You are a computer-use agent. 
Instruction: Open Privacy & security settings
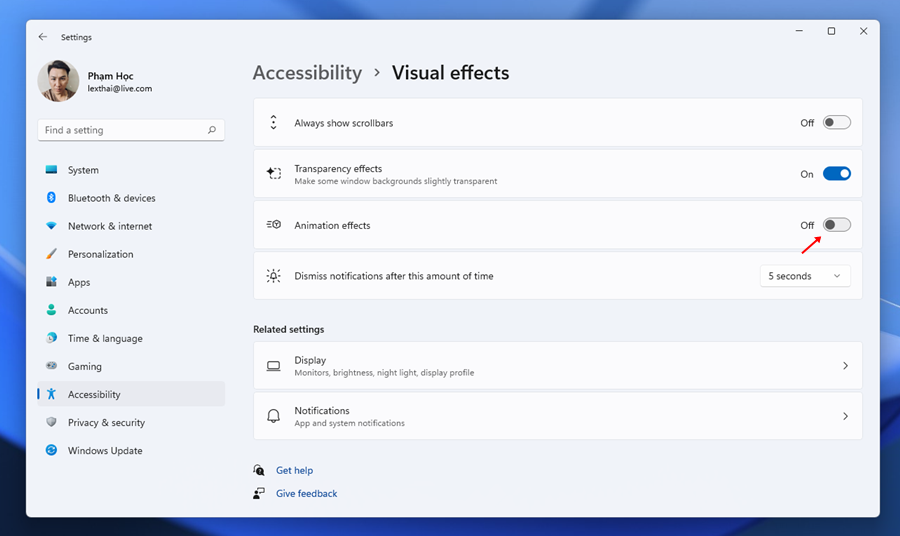[x=131, y=422]
